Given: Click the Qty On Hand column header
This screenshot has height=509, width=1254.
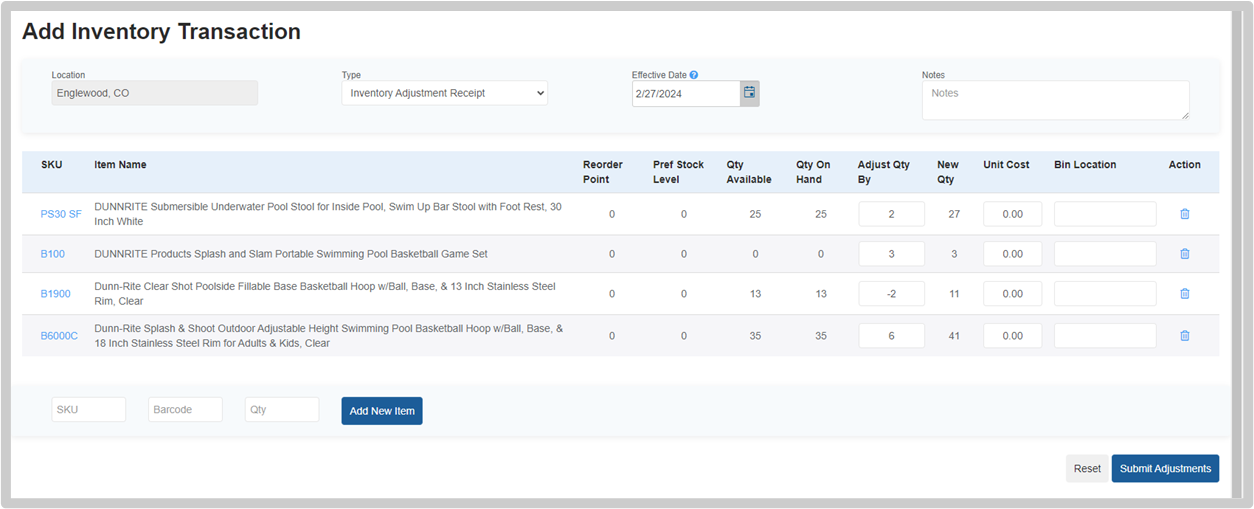Looking at the screenshot, I should (x=814, y=172).
